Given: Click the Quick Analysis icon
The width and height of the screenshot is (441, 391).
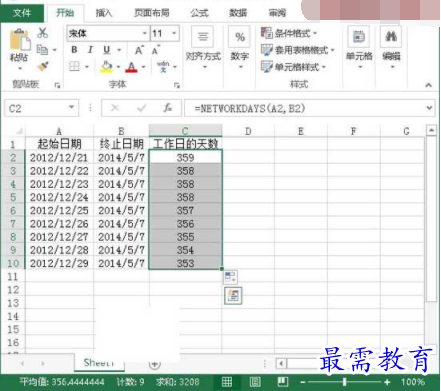Looking at the screenshot, I should click(x=233, y=295).
